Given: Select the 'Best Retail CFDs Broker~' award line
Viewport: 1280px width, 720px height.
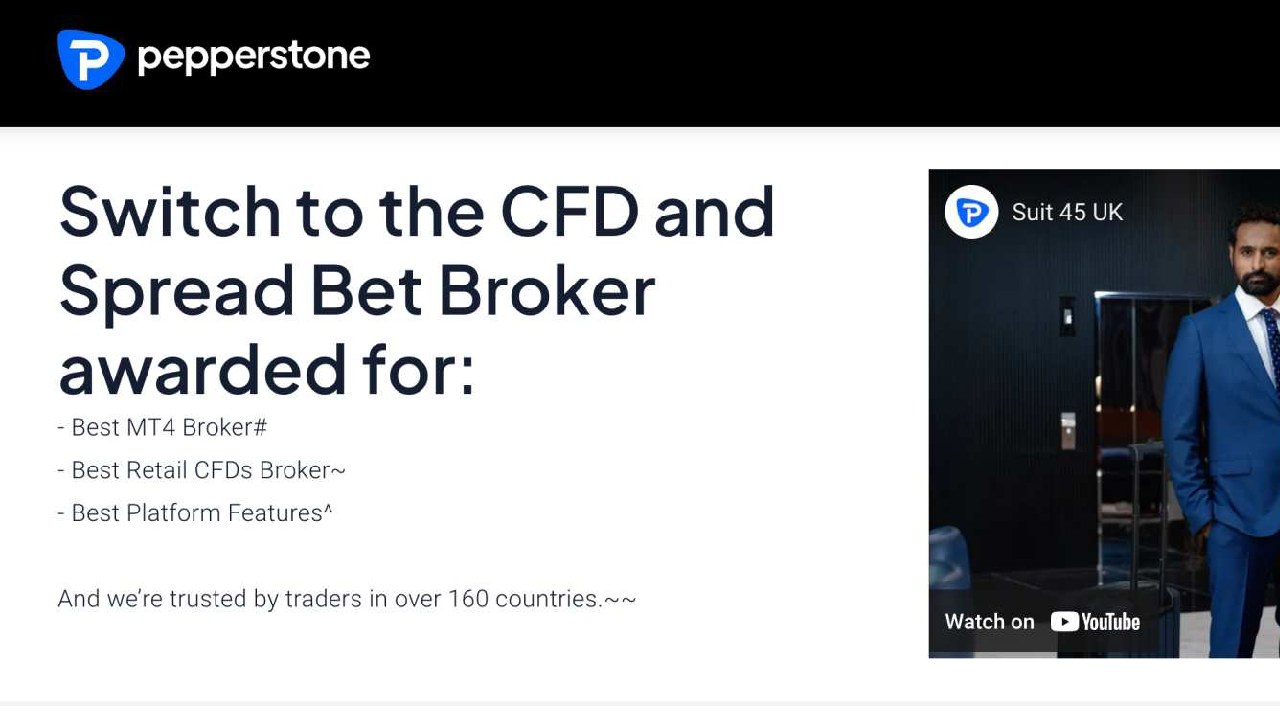Looking at the screenshot, I should 200,470.
